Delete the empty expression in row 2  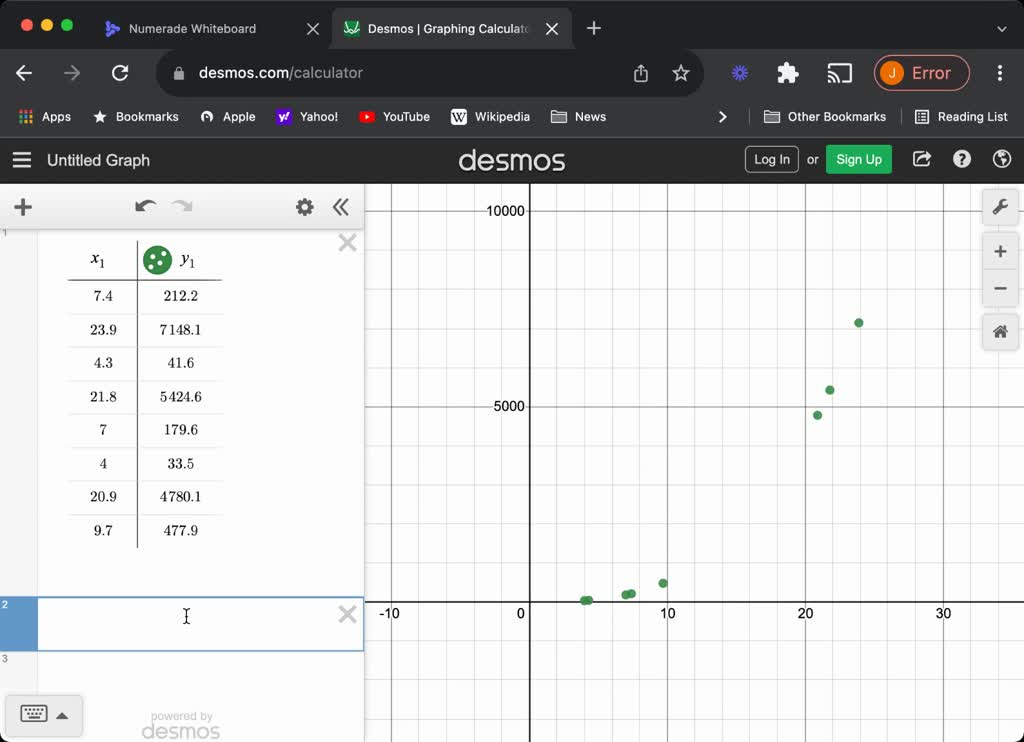pyautogui.click(x=347, y=614)
